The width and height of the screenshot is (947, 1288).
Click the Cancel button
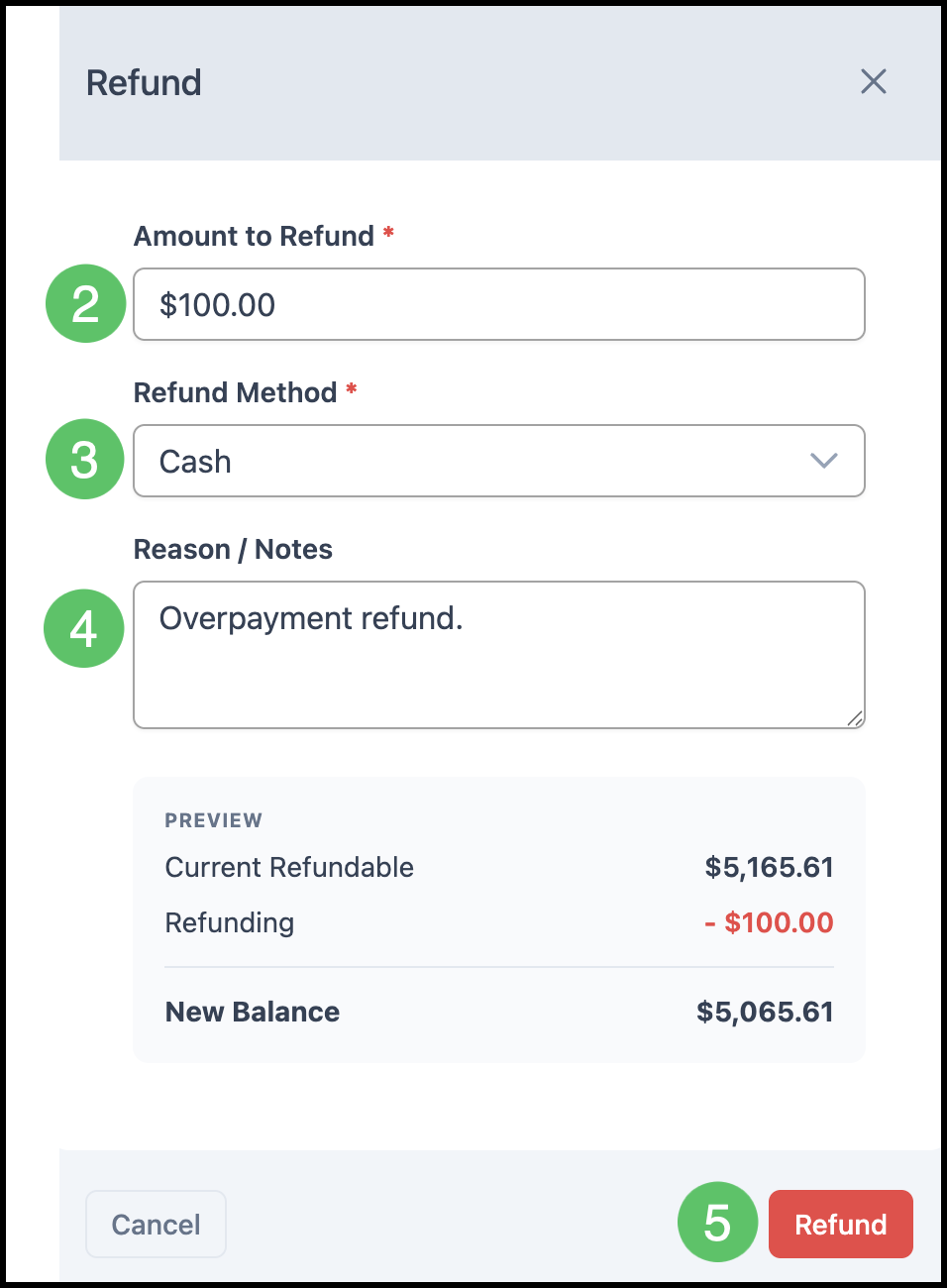(x=157, y=1225)
